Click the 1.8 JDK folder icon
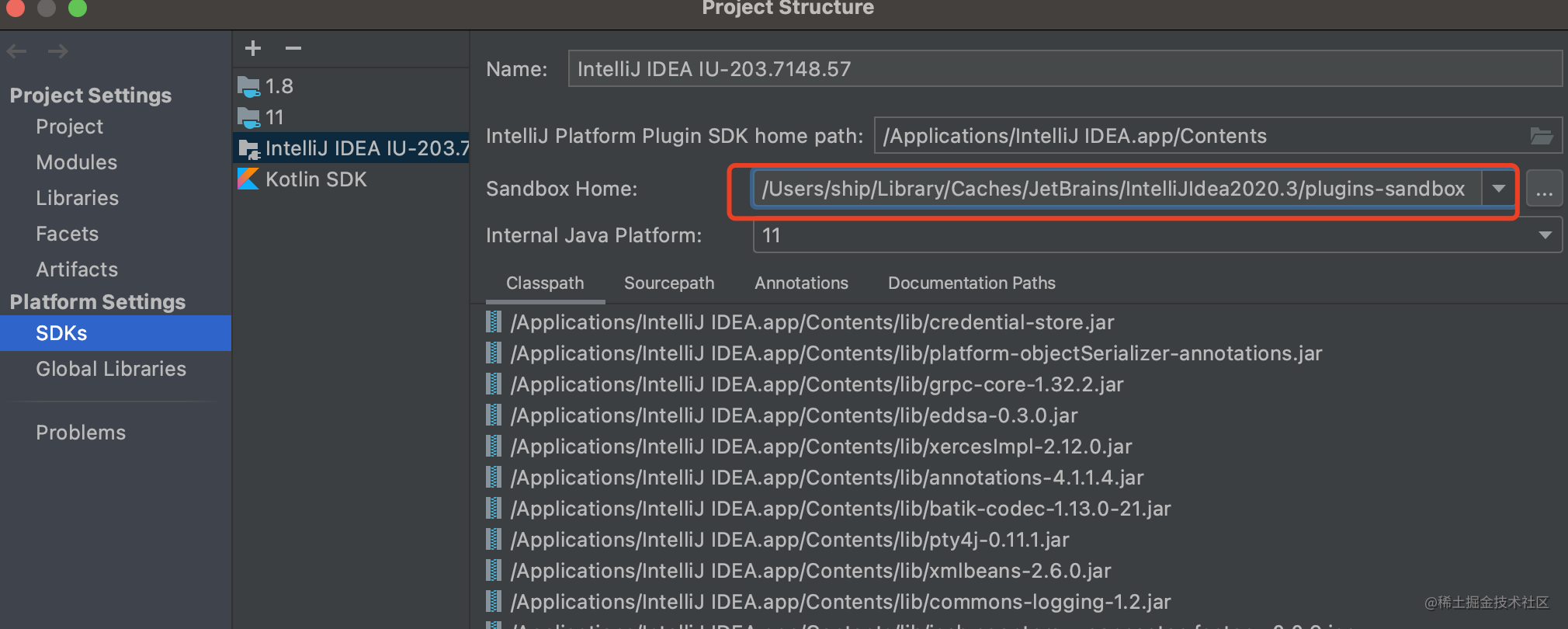This screenshot has height=629, width=1568. 248,86
